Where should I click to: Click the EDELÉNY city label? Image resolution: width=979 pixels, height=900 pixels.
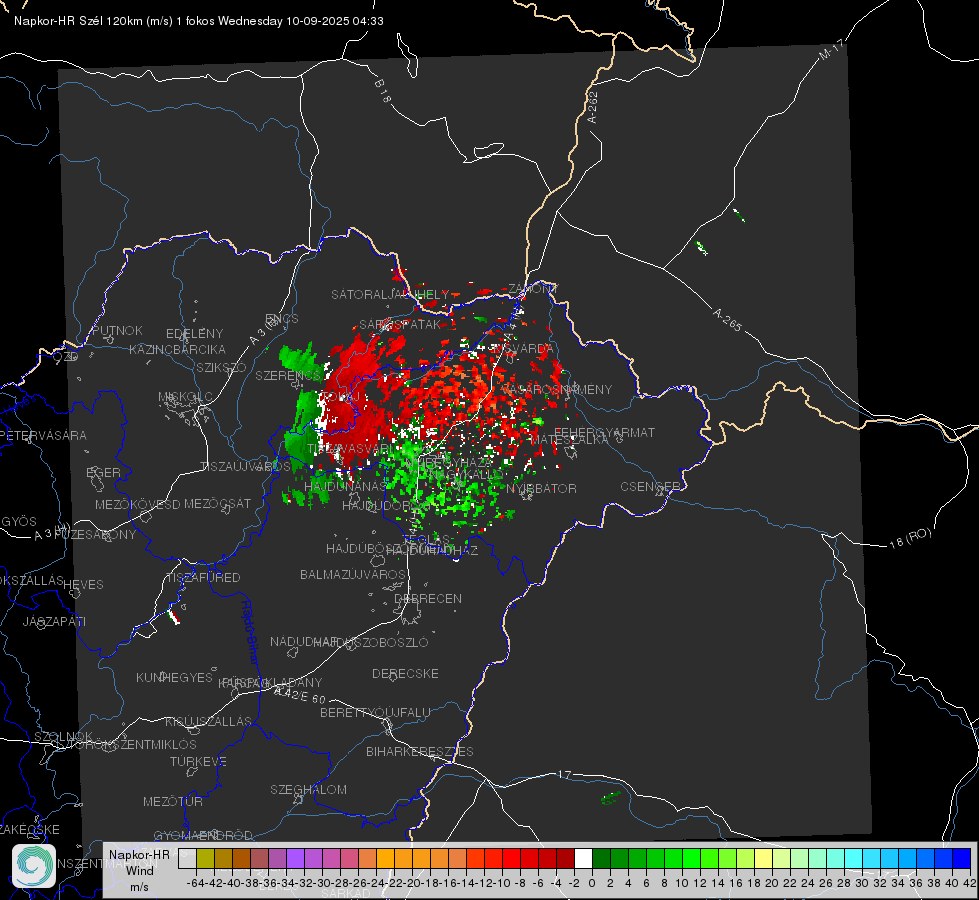pos(194,334)
